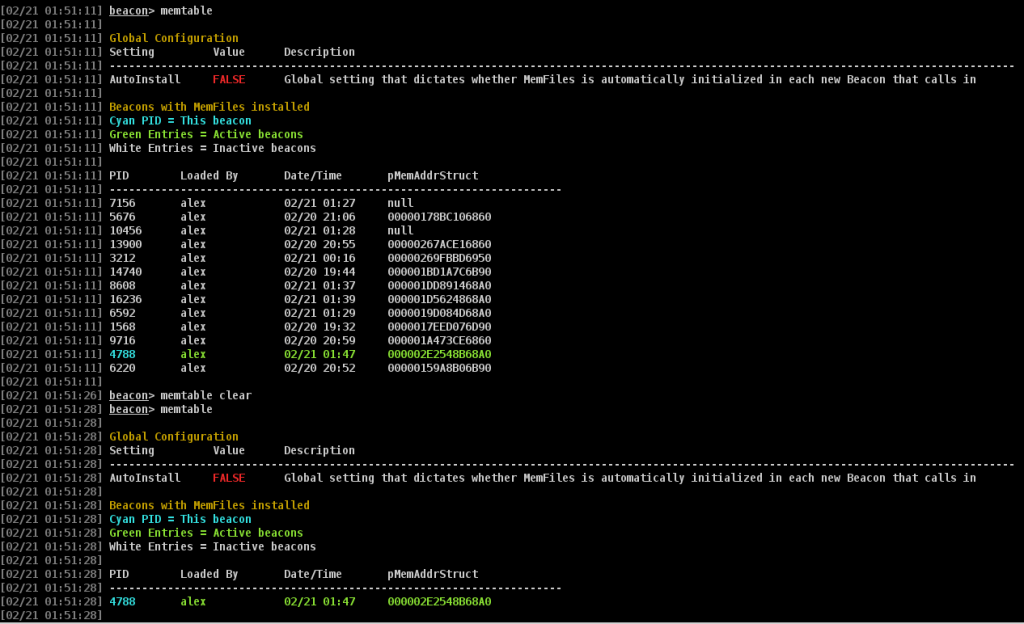Click address 00000159A8B06B90
Screen dimensions: 1024x624
440,368
